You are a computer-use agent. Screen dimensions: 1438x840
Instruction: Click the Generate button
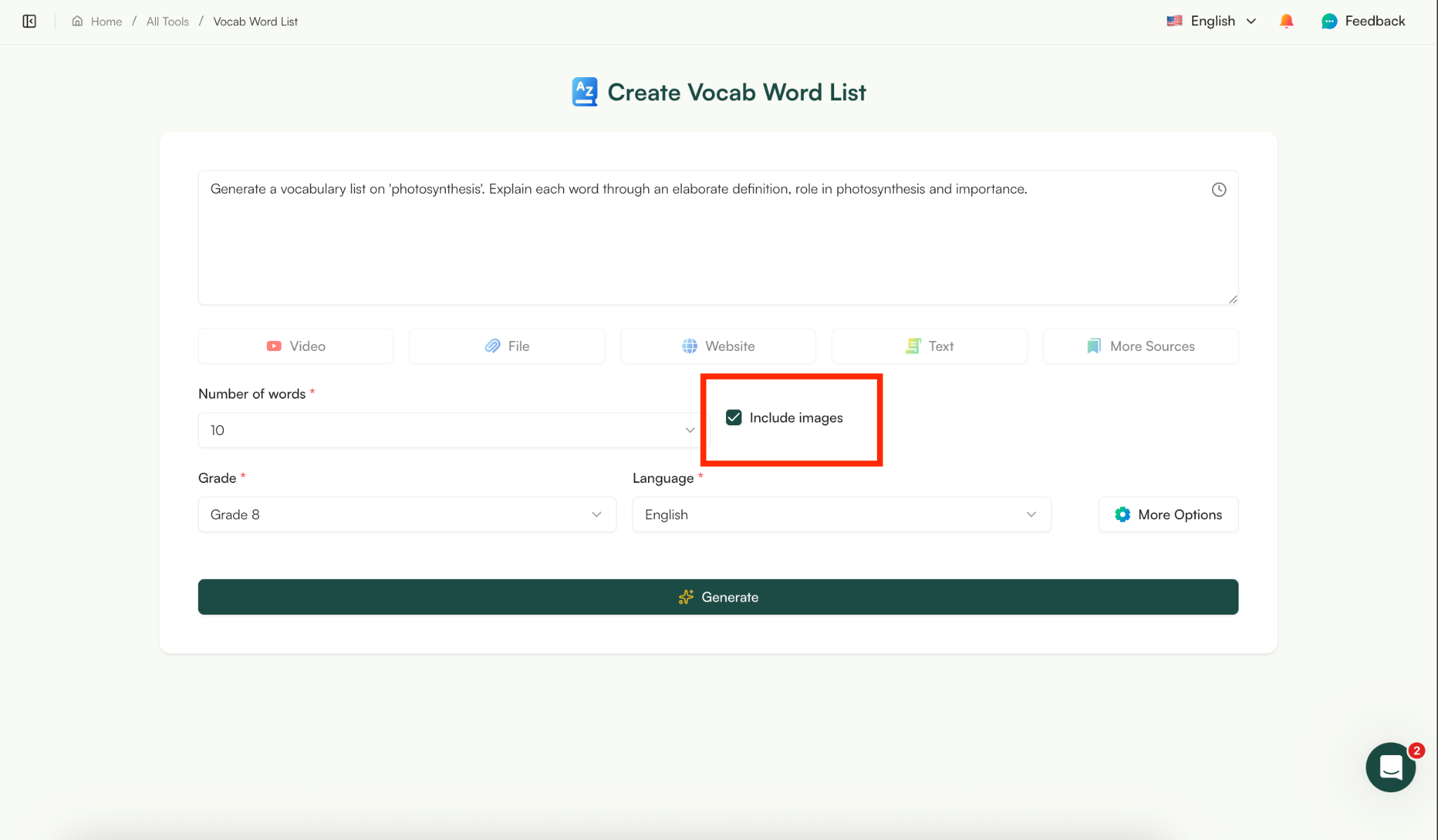(718, 596)
